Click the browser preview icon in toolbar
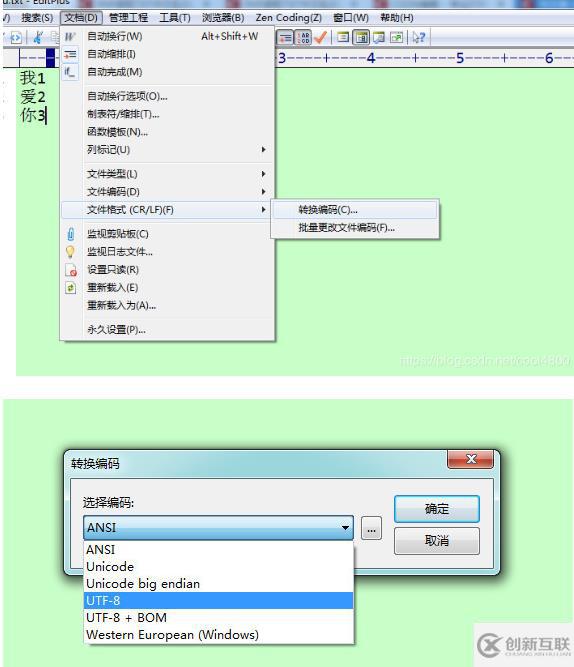Screen dimensions: 574x667 (16, 38)
